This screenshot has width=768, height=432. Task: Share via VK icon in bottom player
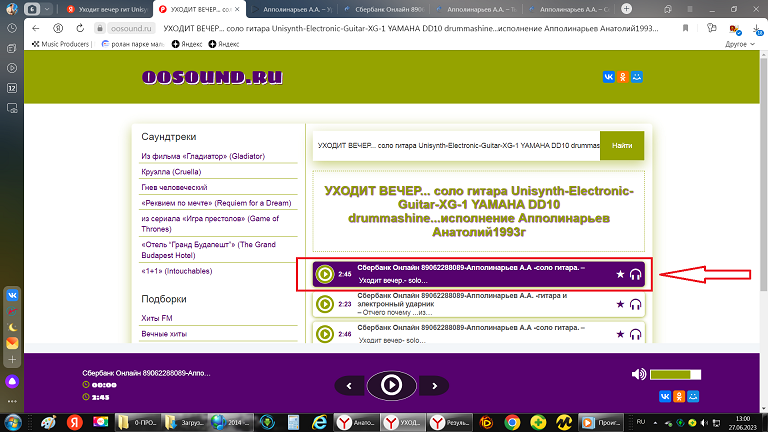665,396
